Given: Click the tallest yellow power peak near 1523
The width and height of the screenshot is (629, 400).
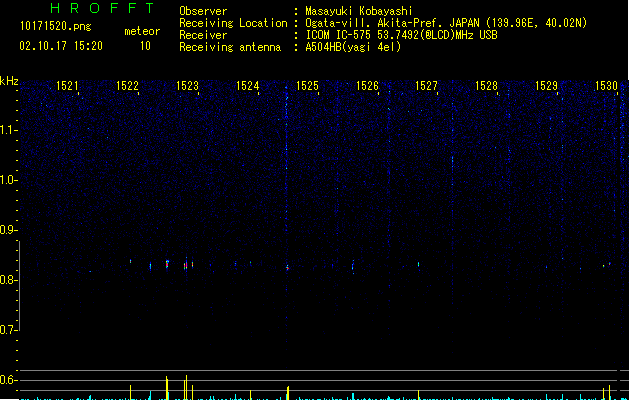Looking at the screenshot, I should (186, 387).
